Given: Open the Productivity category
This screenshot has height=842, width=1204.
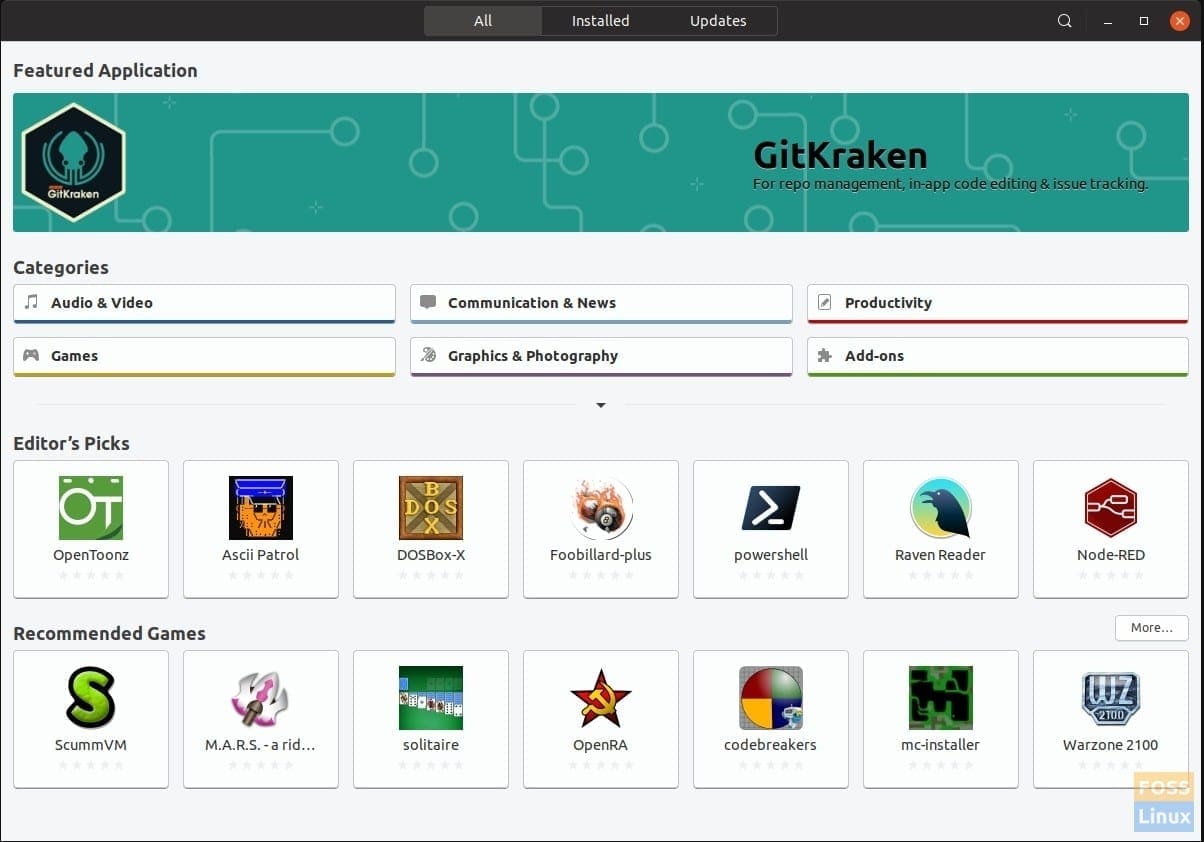Looking at the screenshot, I should click(x=997, y=303).
